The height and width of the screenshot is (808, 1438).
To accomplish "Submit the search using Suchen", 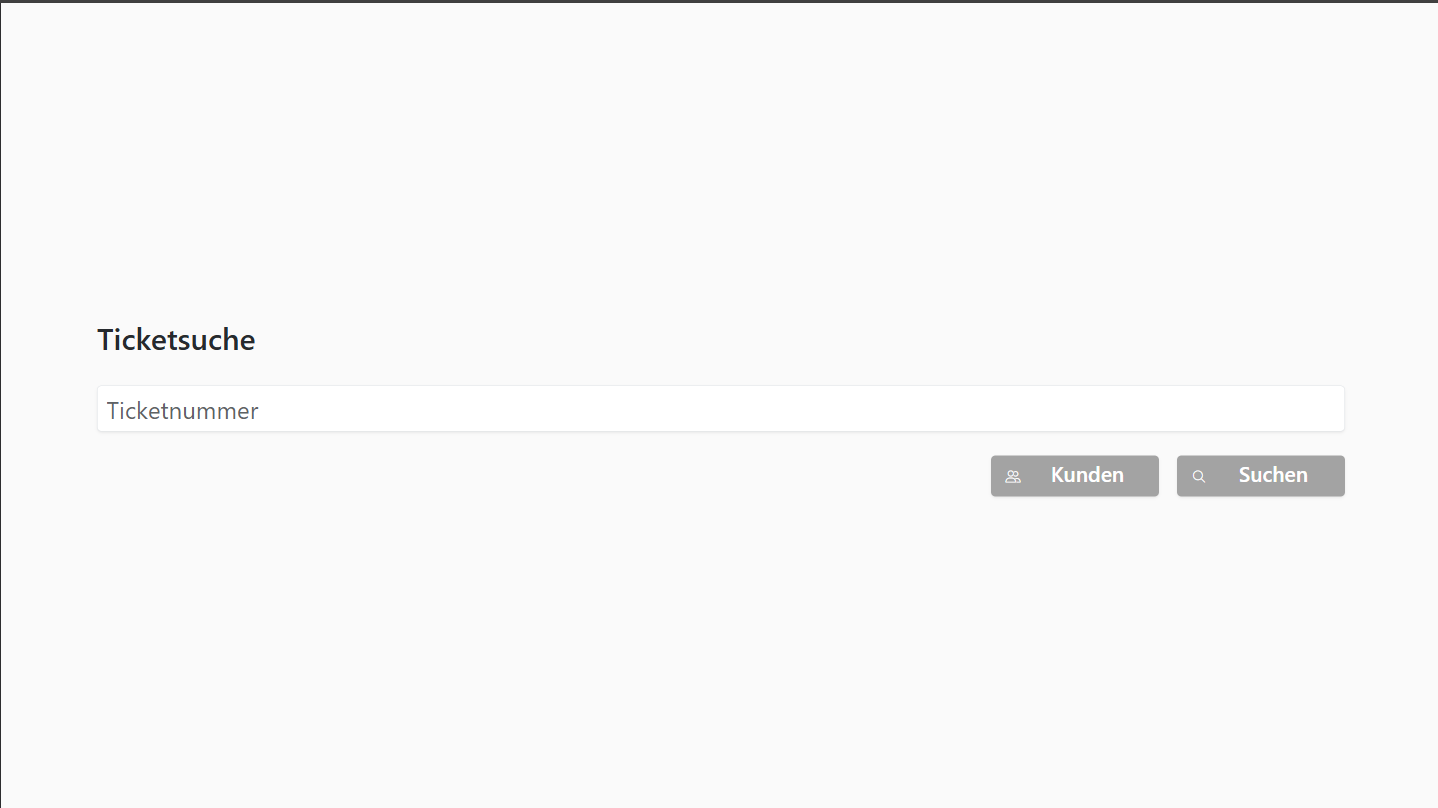I will click(1261, 476).
